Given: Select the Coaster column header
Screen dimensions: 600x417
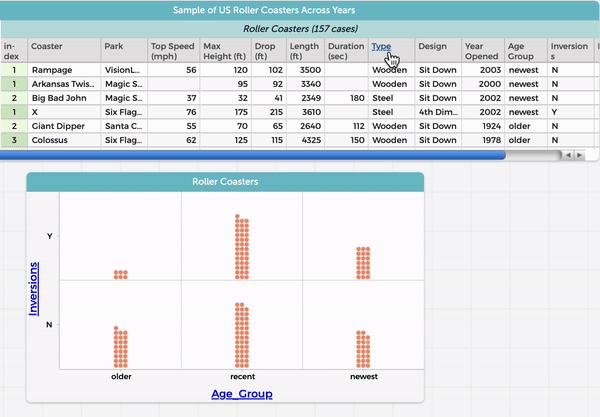Looking at the screenshot, I should (x=64, y=50).
